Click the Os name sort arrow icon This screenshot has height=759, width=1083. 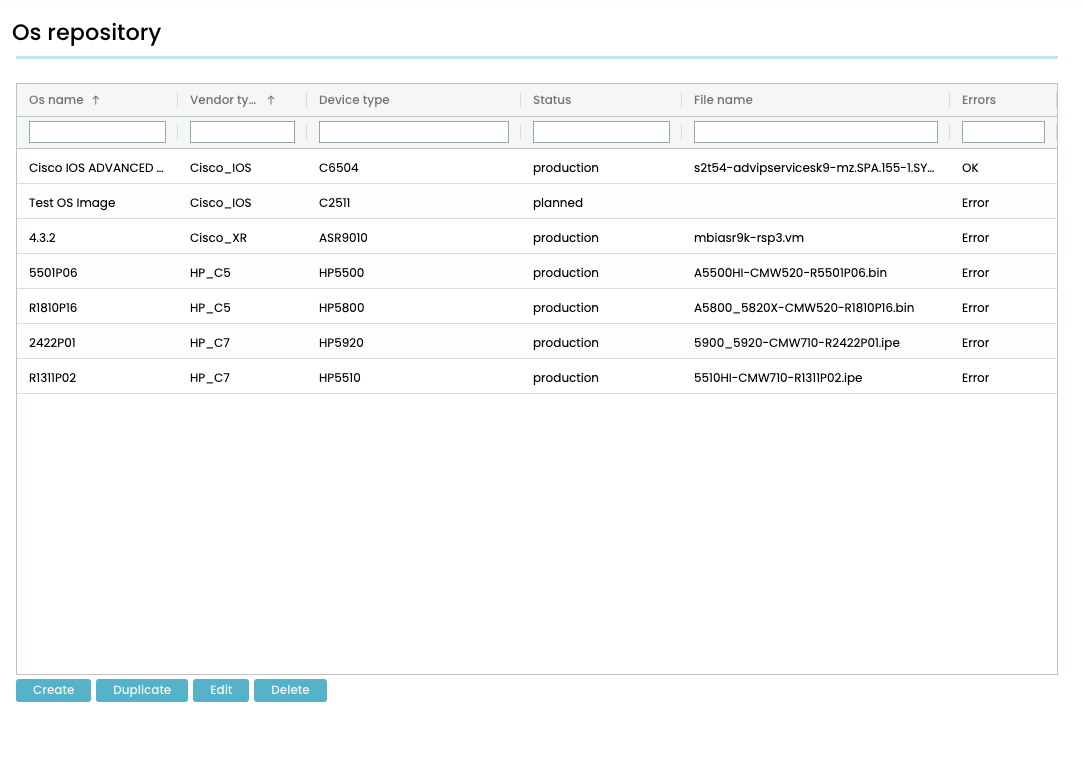coord(96,100)
